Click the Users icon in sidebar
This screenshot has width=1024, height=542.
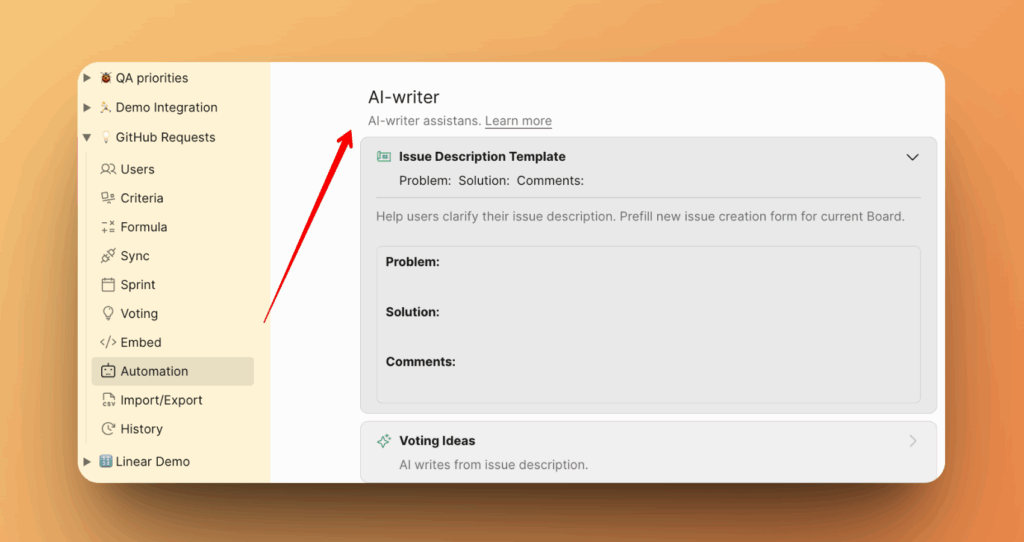(108, 169)
